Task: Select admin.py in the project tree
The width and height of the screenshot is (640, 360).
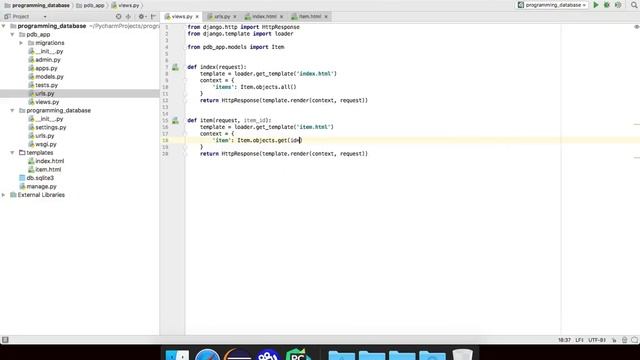Action: click(44, 60)
